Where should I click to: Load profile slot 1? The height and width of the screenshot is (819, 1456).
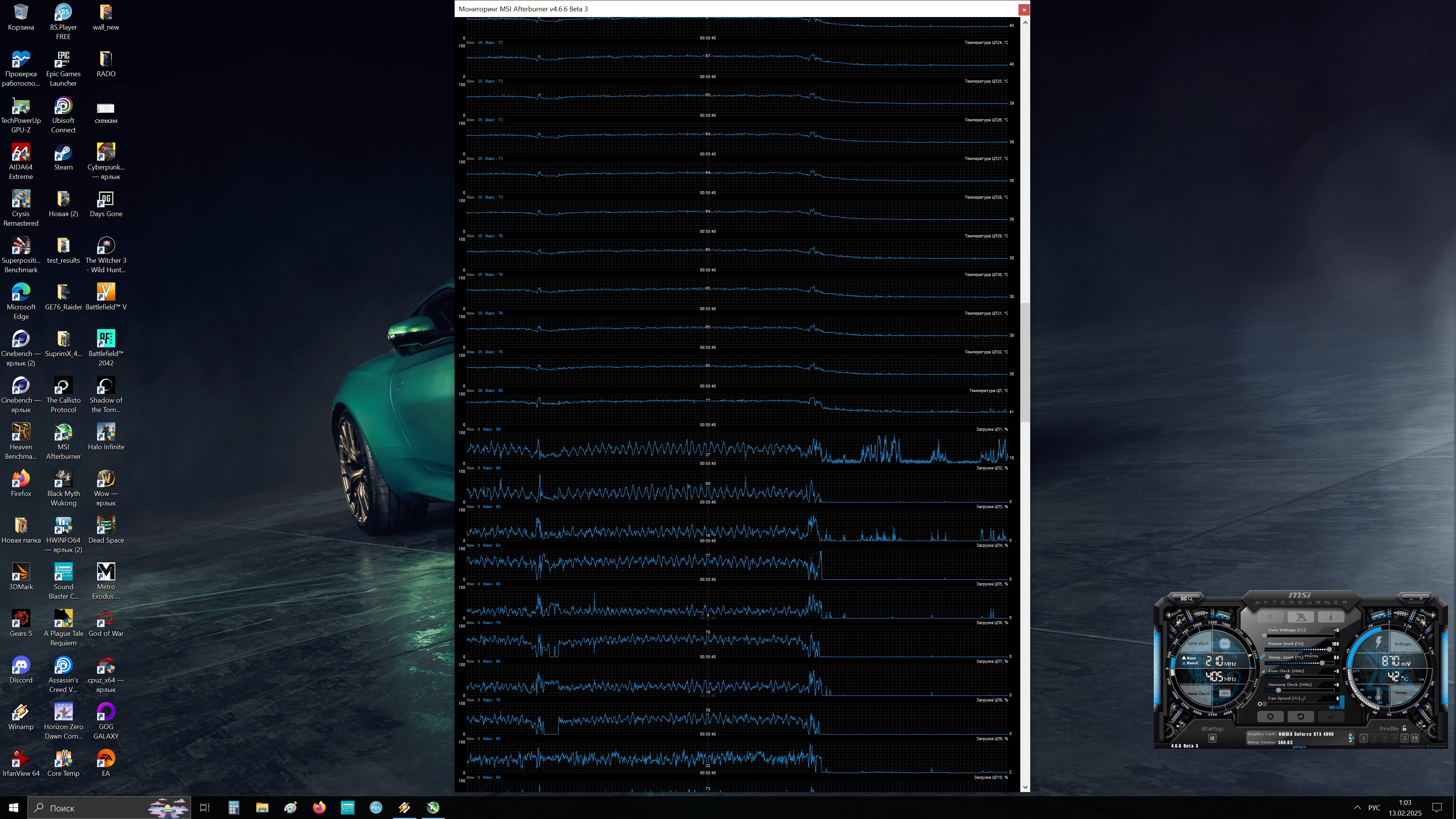(x=1364, y=738)
